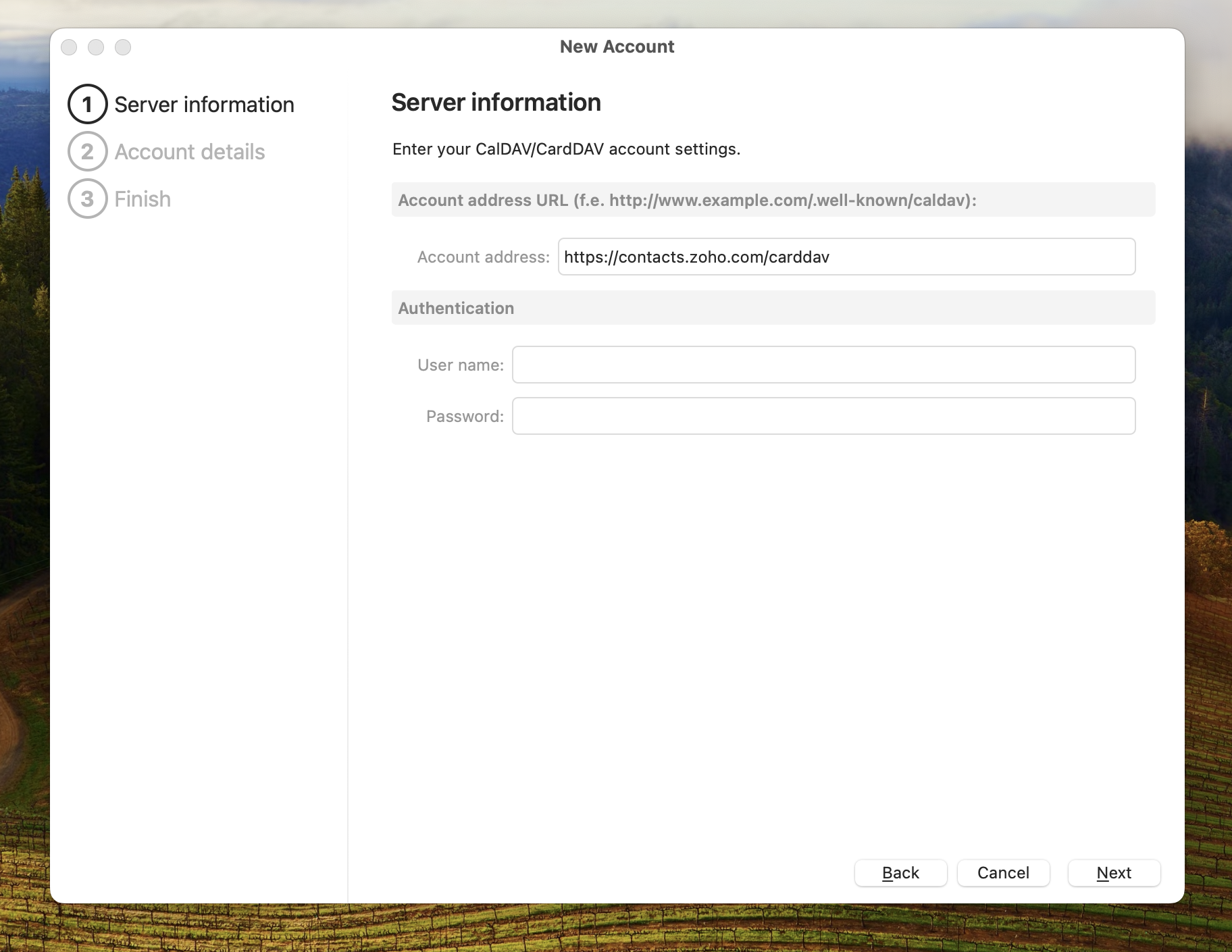The height and width of the screenshot is (952, 1232).
Task: Go Back to the previous step
Action: point(900,872)
